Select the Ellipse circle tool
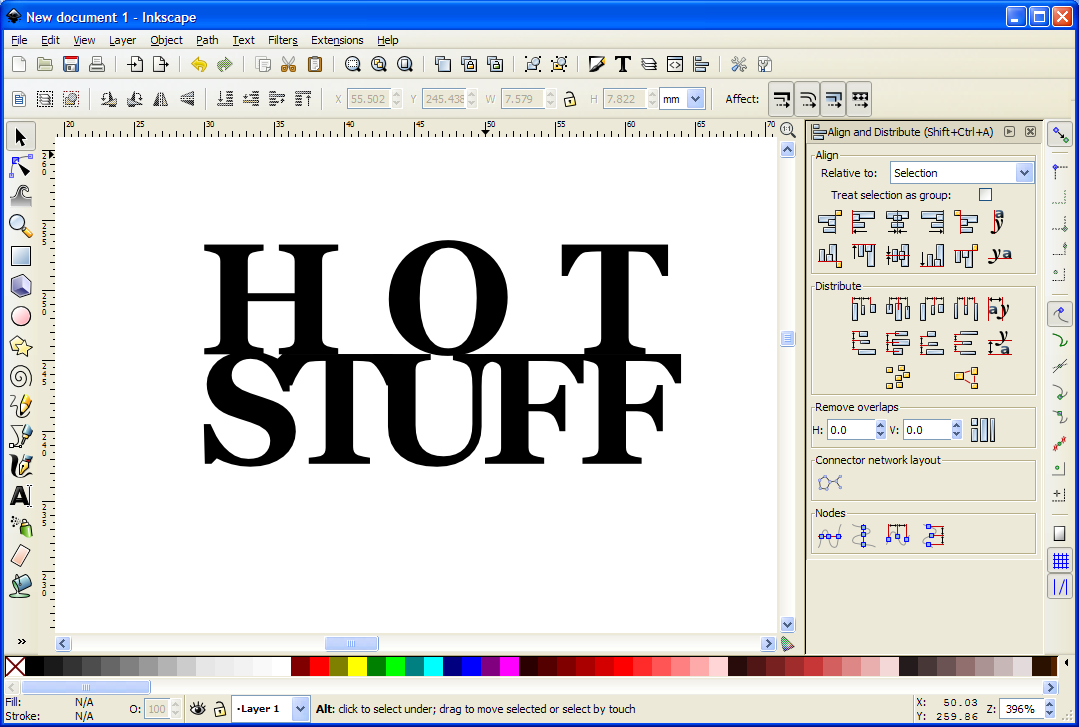Image resolution: width=1079 pixels, height=727 pixels. pyautogui.click(x=21, y=316)
